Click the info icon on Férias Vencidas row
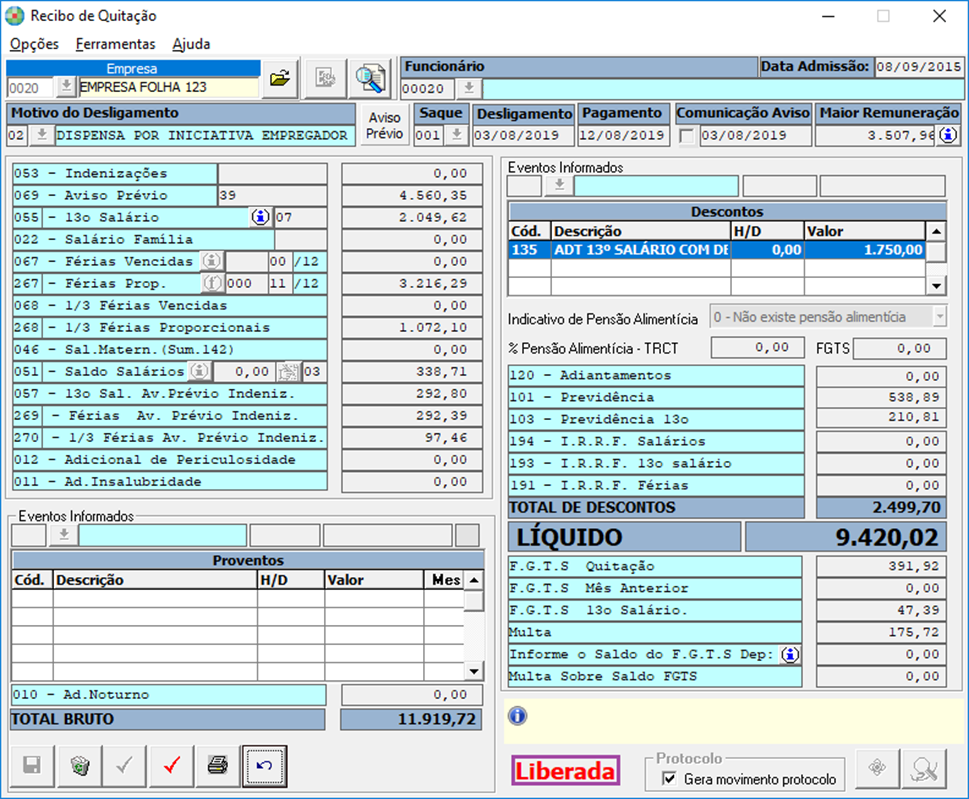 pyautogui.click(x=212, y=261)
